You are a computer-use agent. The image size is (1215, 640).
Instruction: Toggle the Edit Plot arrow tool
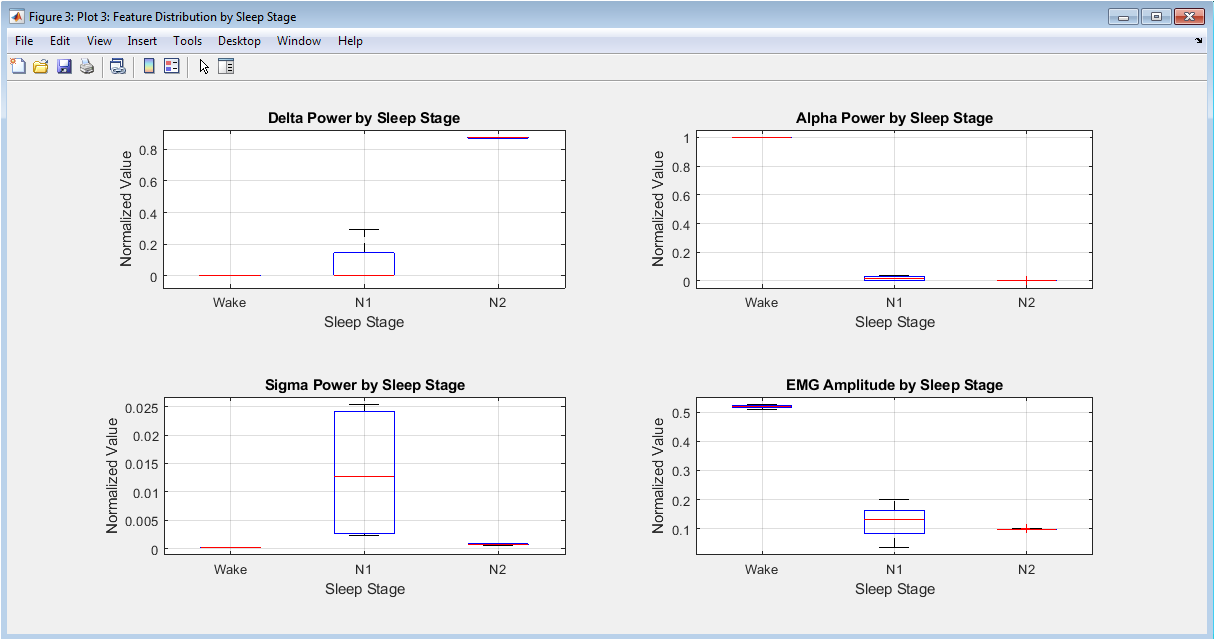[204, 67]
